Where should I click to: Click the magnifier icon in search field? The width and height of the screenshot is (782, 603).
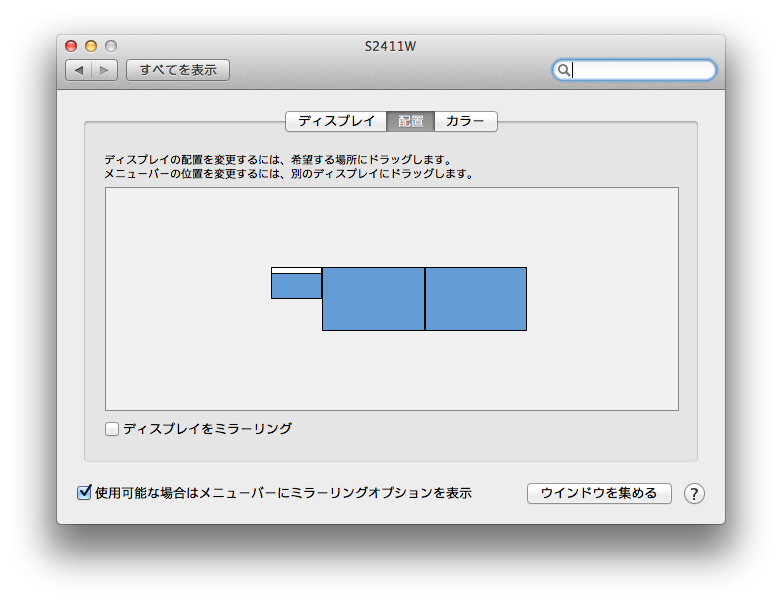pos(563,70)
